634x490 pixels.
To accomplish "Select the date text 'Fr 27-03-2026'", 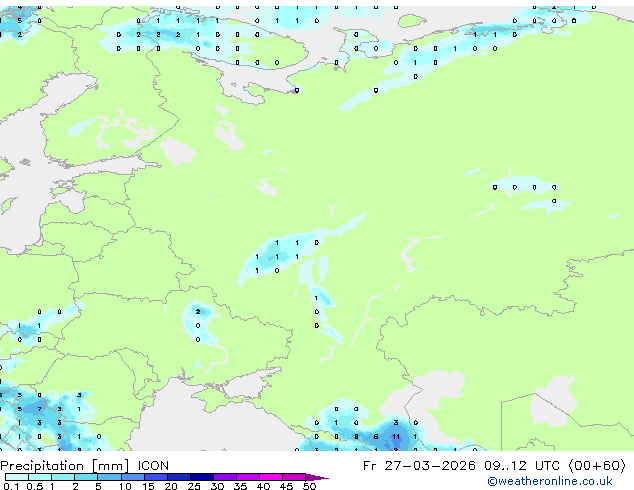I will point(419,466).
